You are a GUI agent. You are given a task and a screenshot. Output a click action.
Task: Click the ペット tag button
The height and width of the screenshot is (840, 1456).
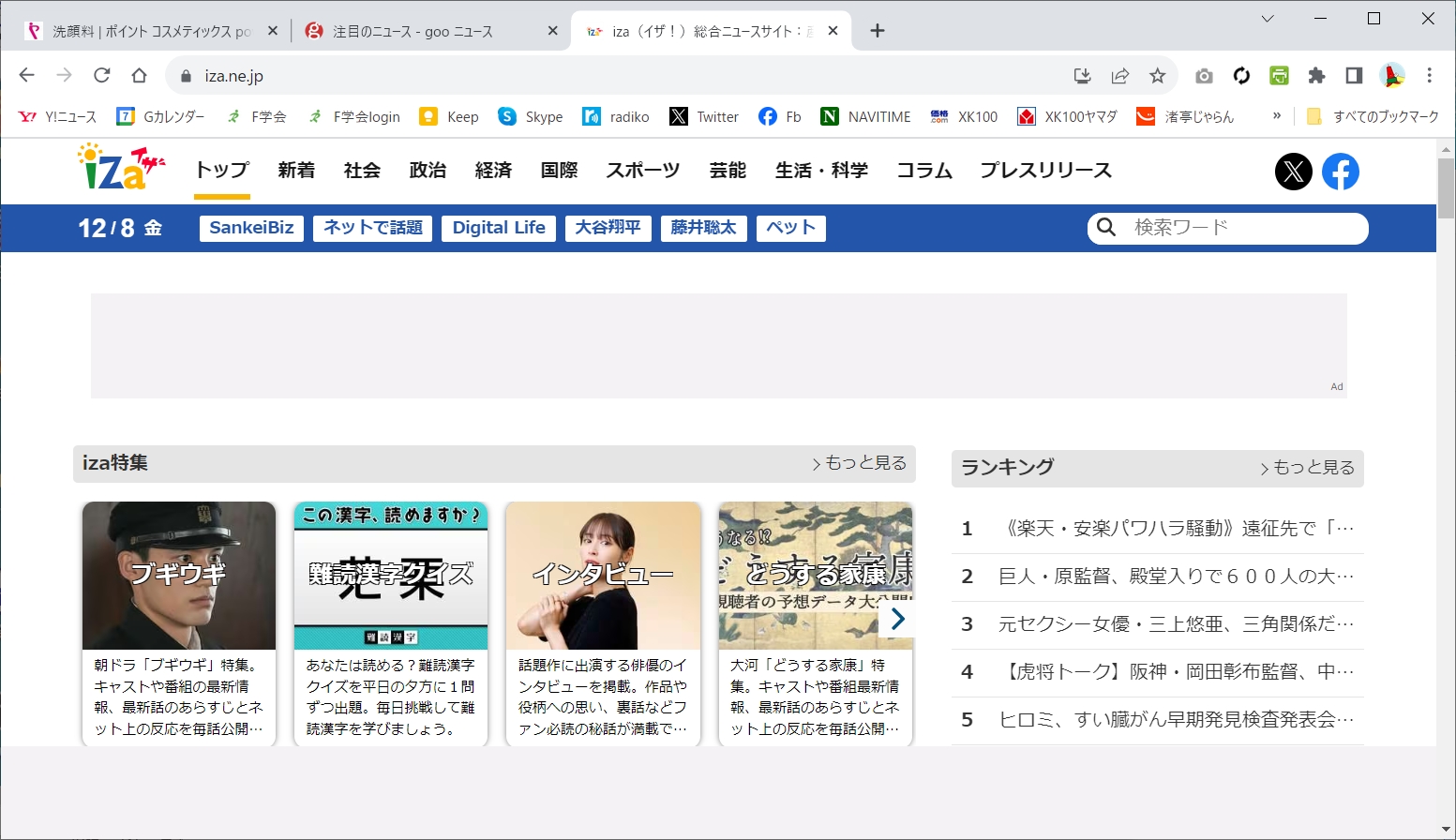point(791,228)
